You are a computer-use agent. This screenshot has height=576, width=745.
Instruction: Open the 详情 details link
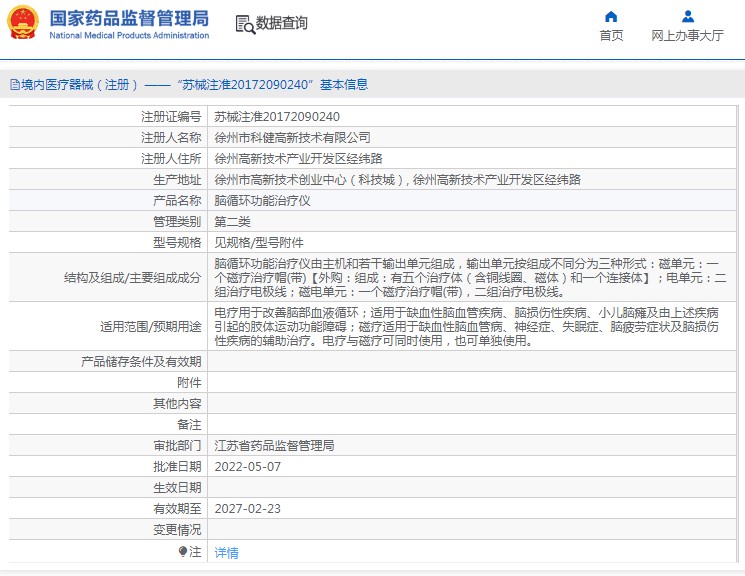[226, 552]
